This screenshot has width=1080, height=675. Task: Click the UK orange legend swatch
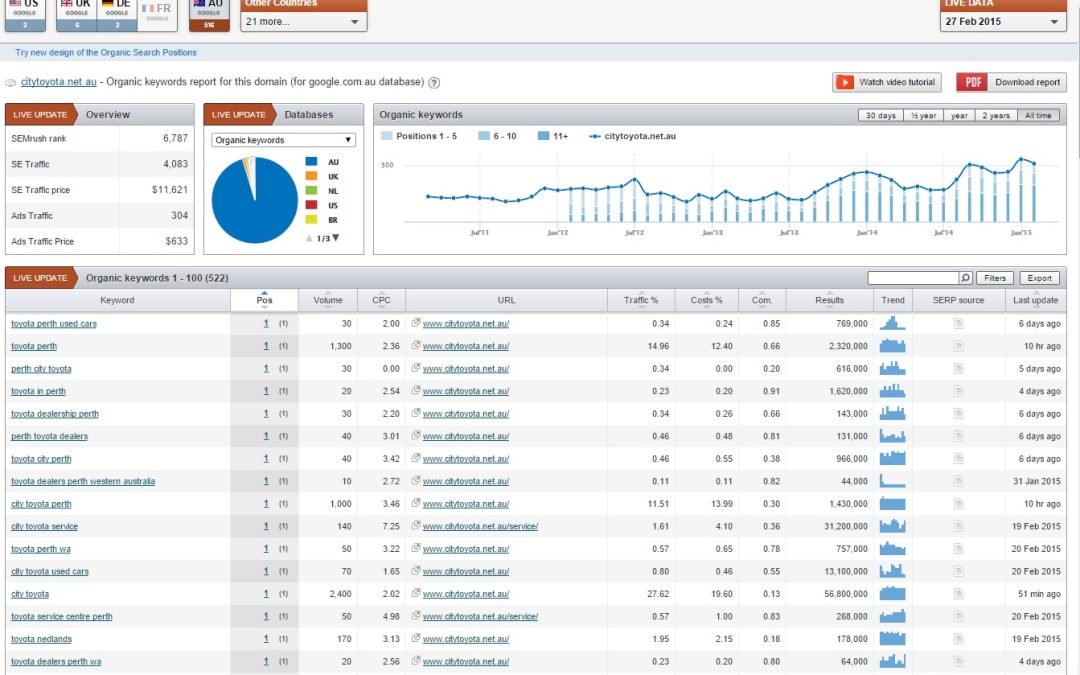click(311, 176)
